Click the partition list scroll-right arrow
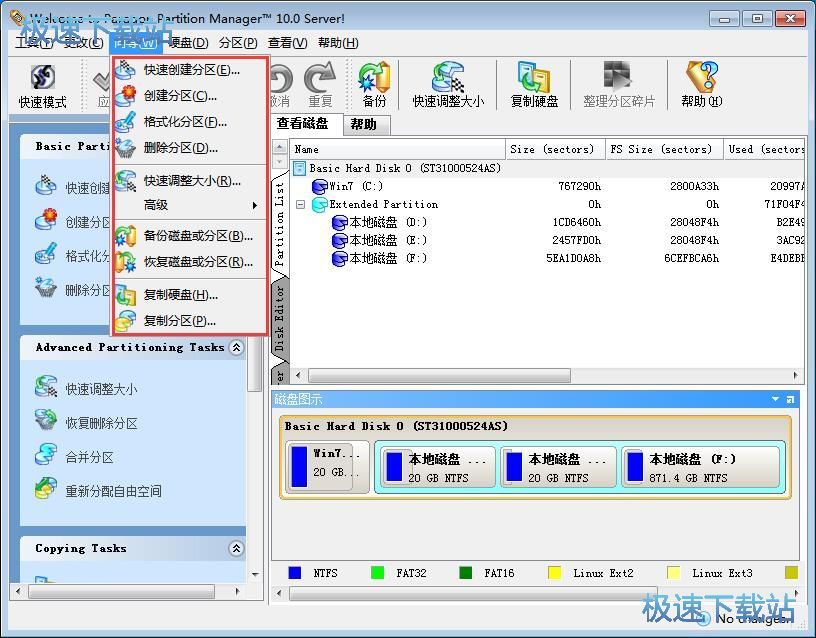The width and height of the screenshot is (816, 638). click(796, 375)
